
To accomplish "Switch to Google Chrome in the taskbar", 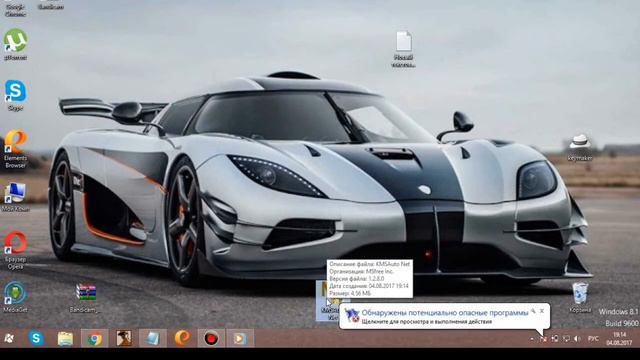I will (x=94, y=338).
